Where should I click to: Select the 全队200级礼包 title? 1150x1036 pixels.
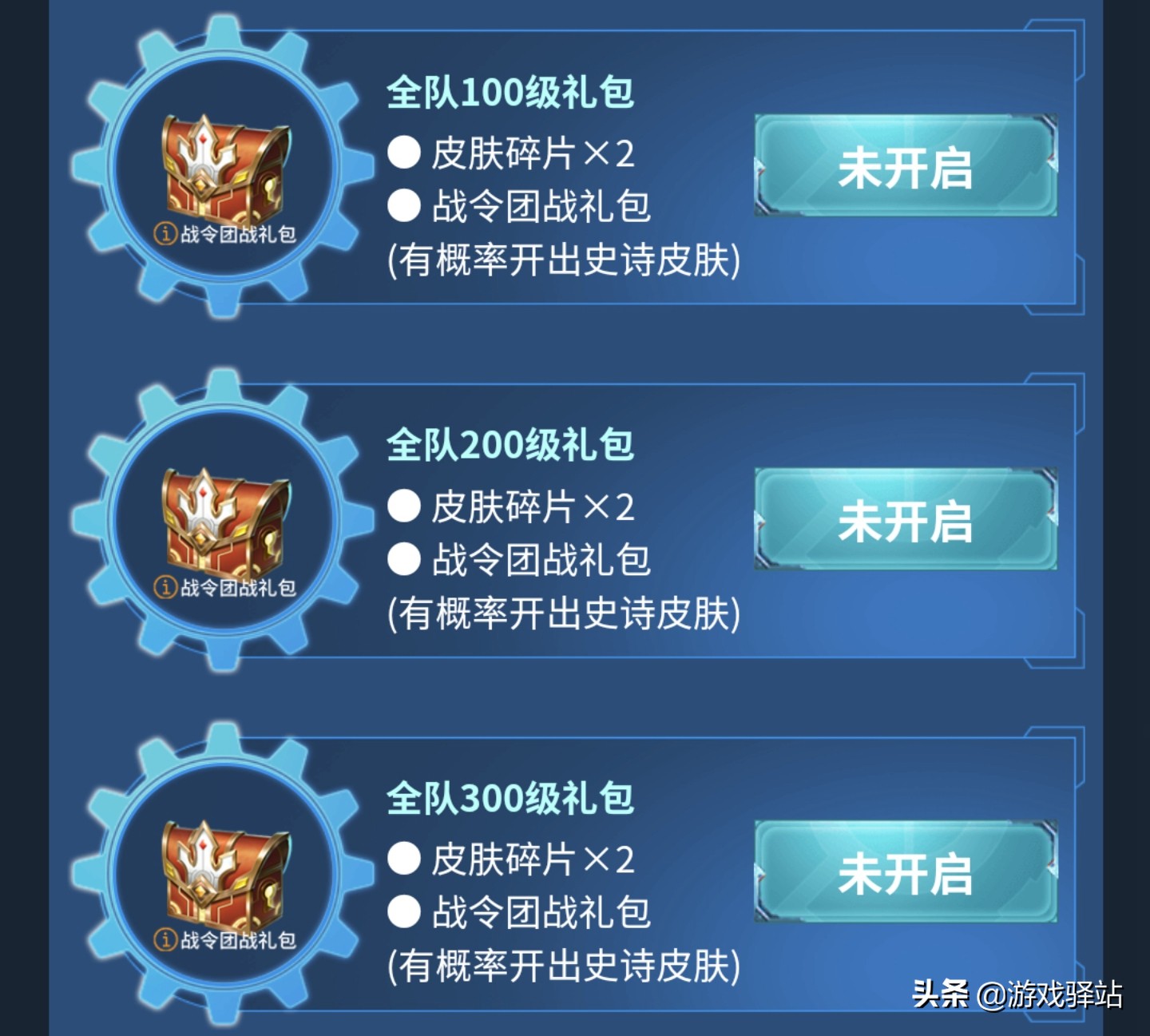[510, 446]
